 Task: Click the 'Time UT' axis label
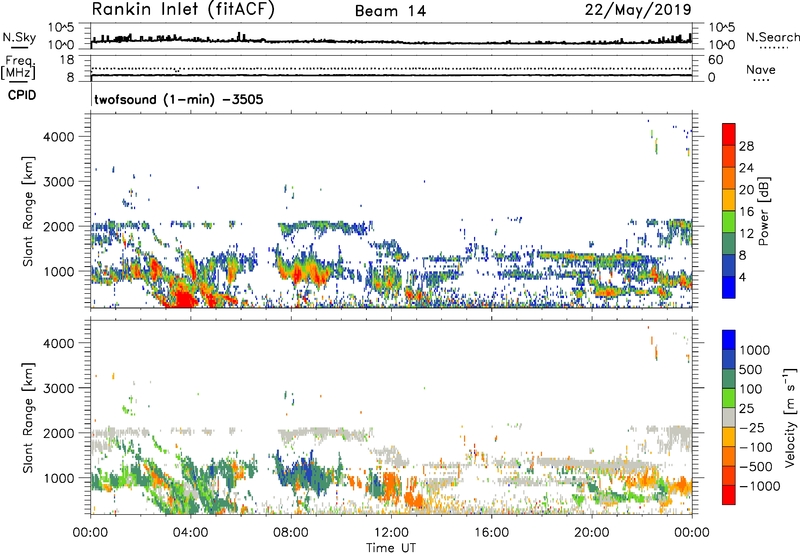click(391, 547)
